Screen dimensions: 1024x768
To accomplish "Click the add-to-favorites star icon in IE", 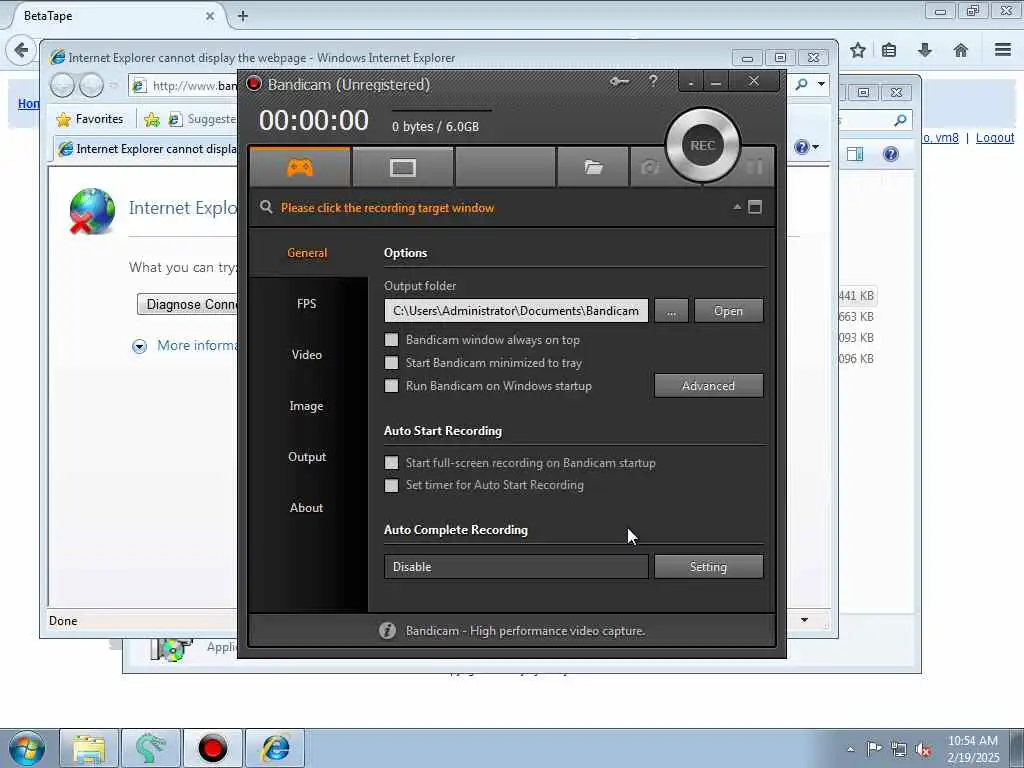I will [x=152, y=119].
